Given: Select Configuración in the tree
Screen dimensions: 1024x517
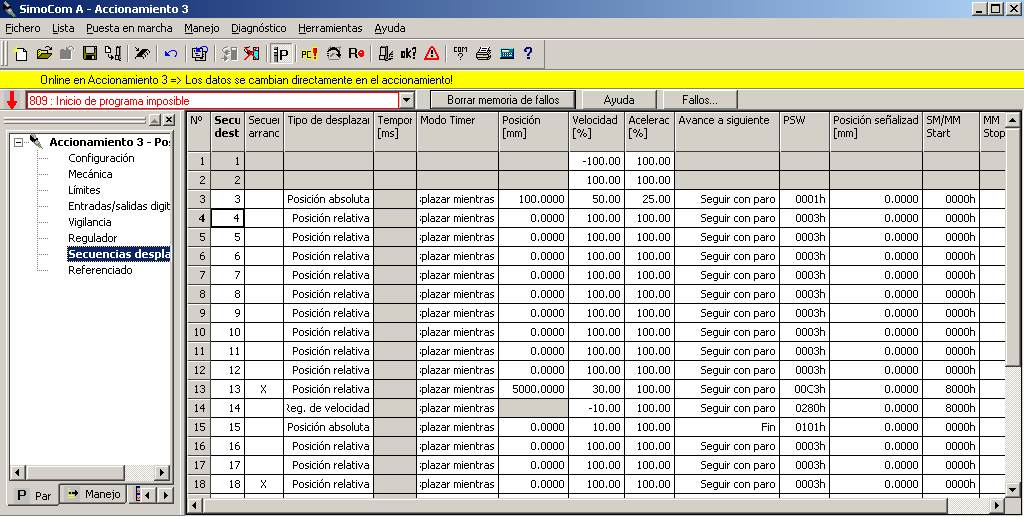Looking at the screenshot, I should point(101,158).
